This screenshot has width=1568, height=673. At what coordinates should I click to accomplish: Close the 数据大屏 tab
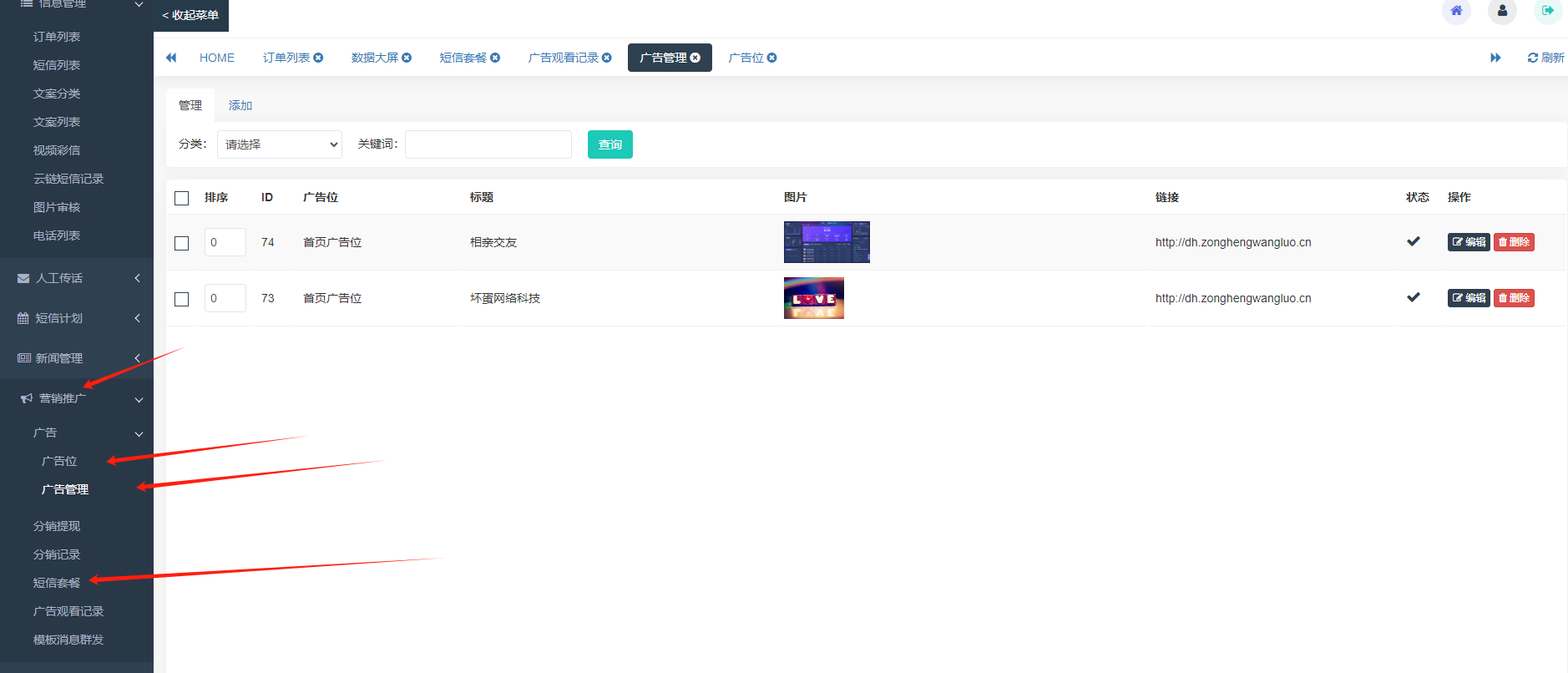(x=407, y=58)
